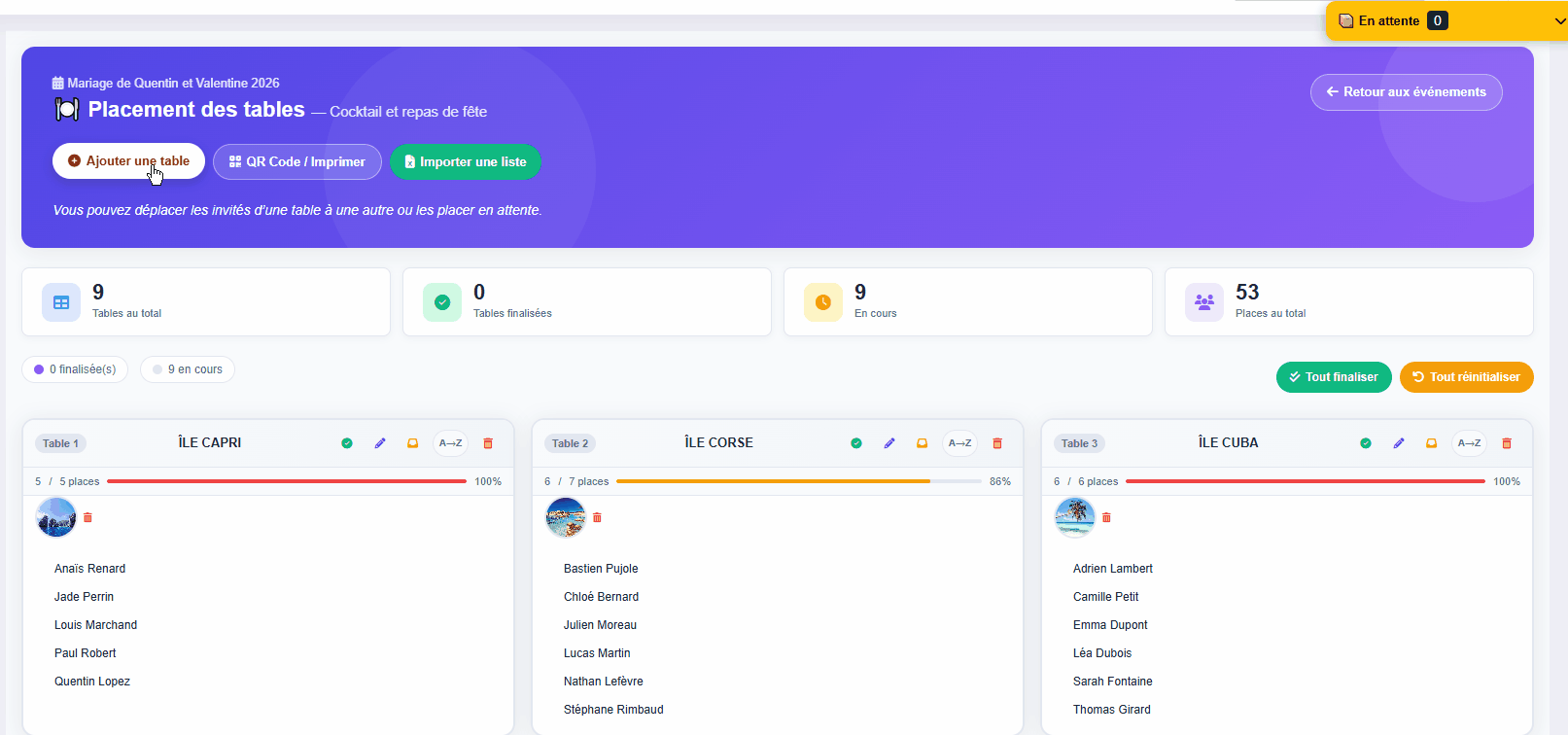Delete the ÎLE CORSE table image
The height and width of the screenshot is (735, 1568).
coord(597,518)
